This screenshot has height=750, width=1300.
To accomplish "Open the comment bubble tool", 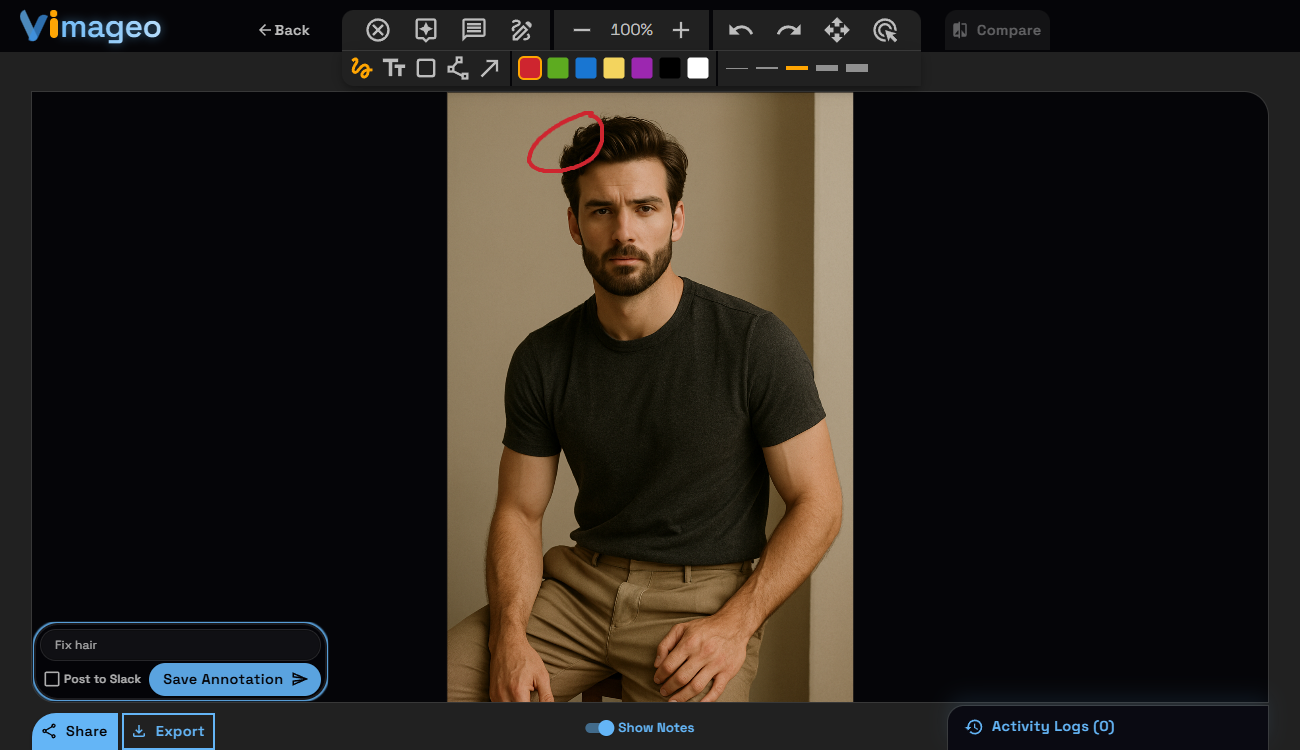I will (474, 30).
